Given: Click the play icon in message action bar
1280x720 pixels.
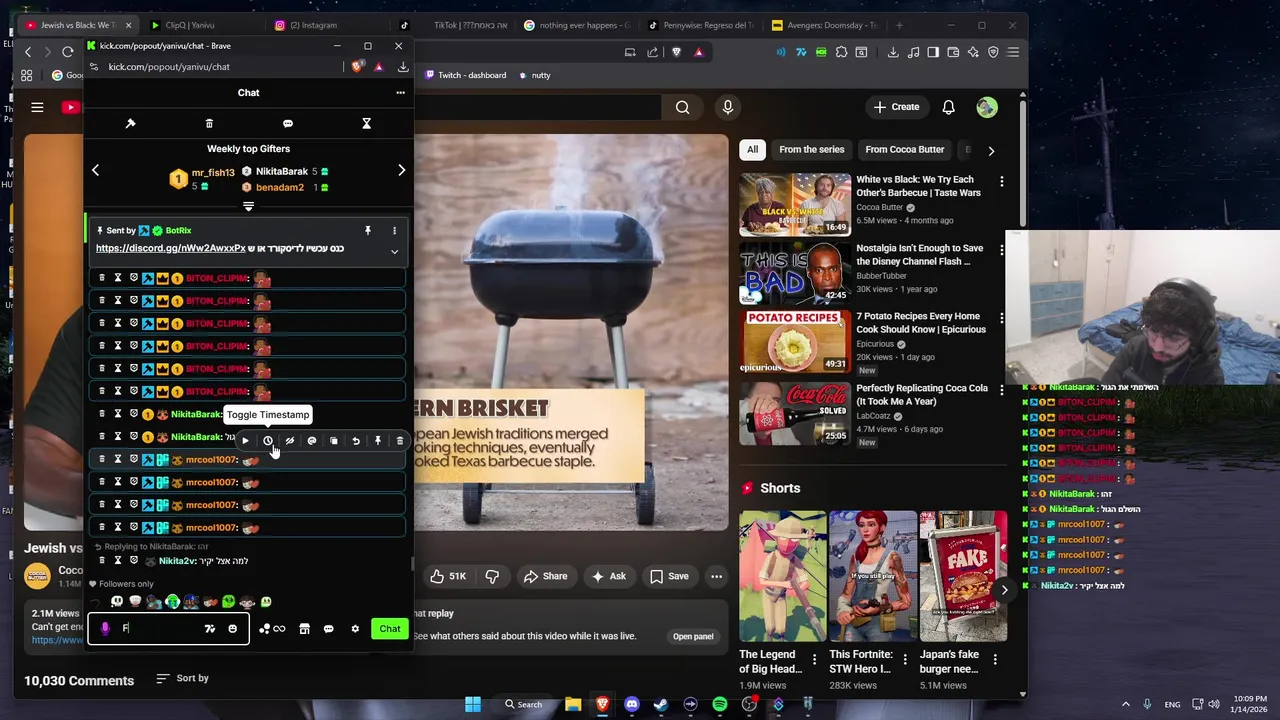Looking at the screenshot, I should [x=245, y=441].
